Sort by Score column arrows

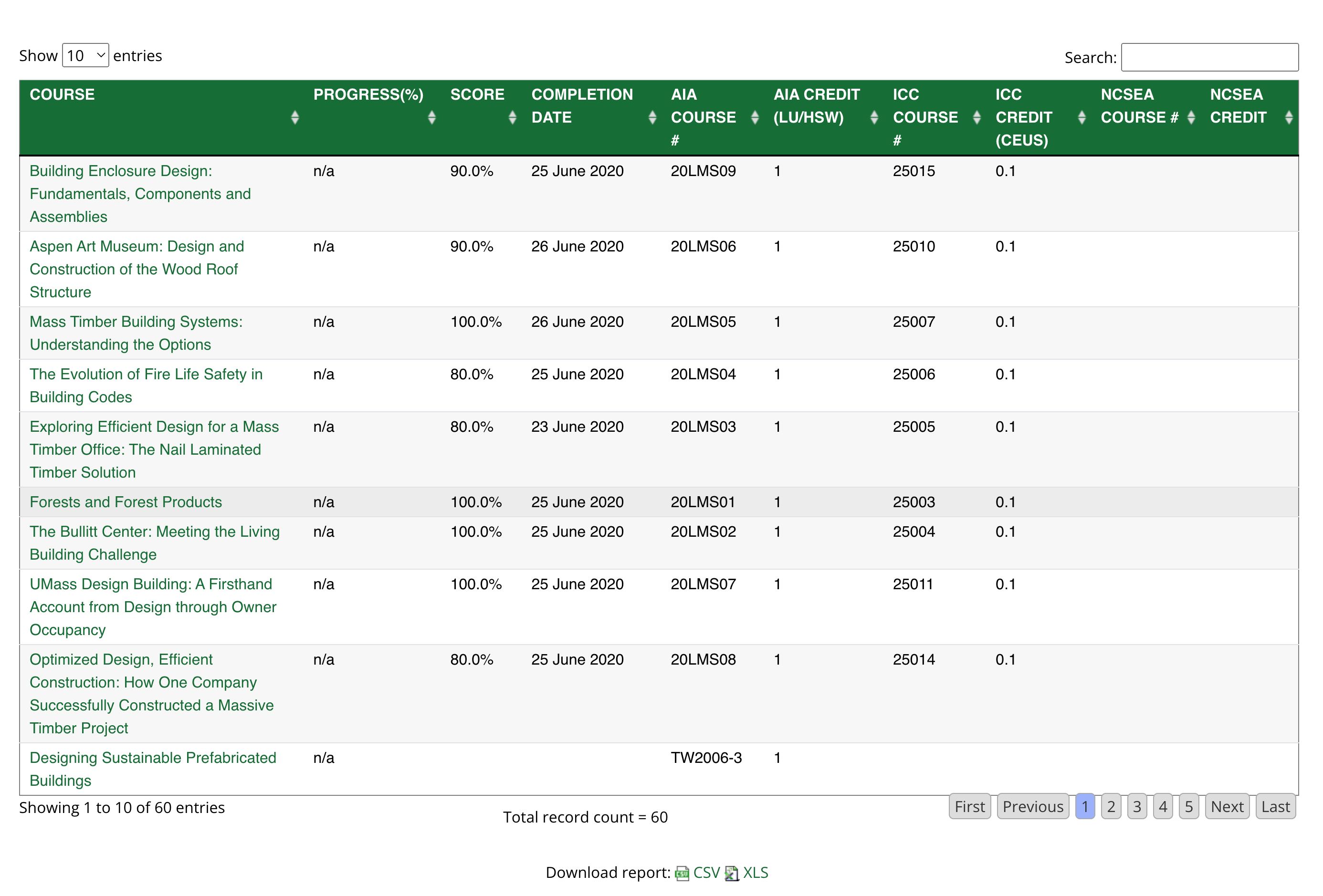(x=512, y=117)
